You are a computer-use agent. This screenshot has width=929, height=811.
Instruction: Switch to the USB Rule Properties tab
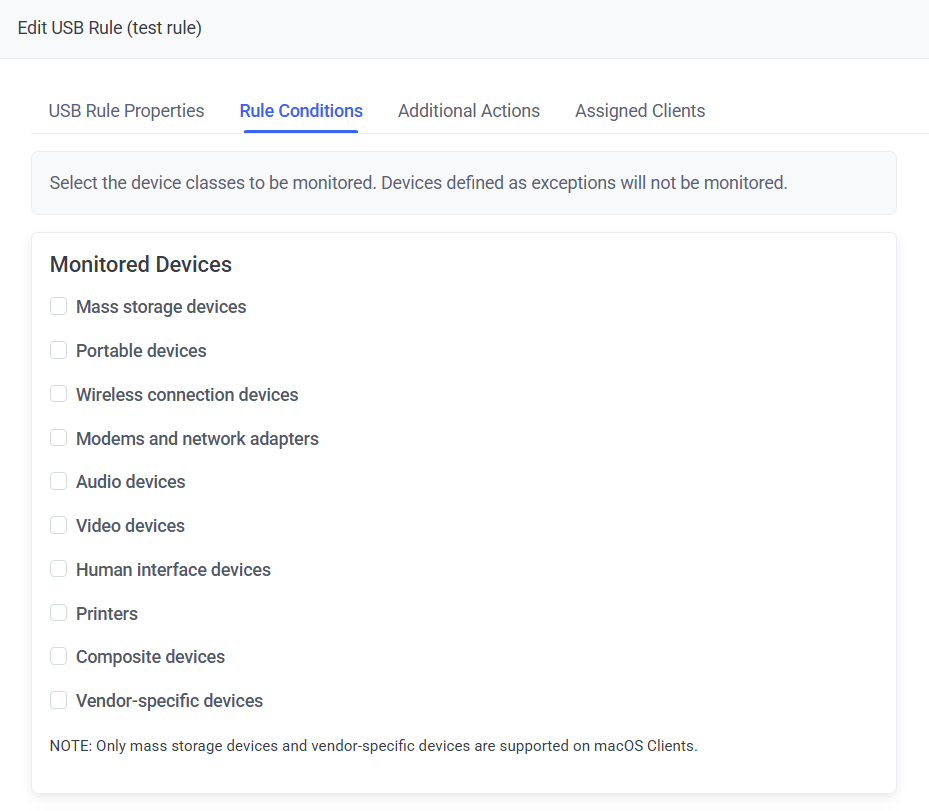[x=126, y=111]
